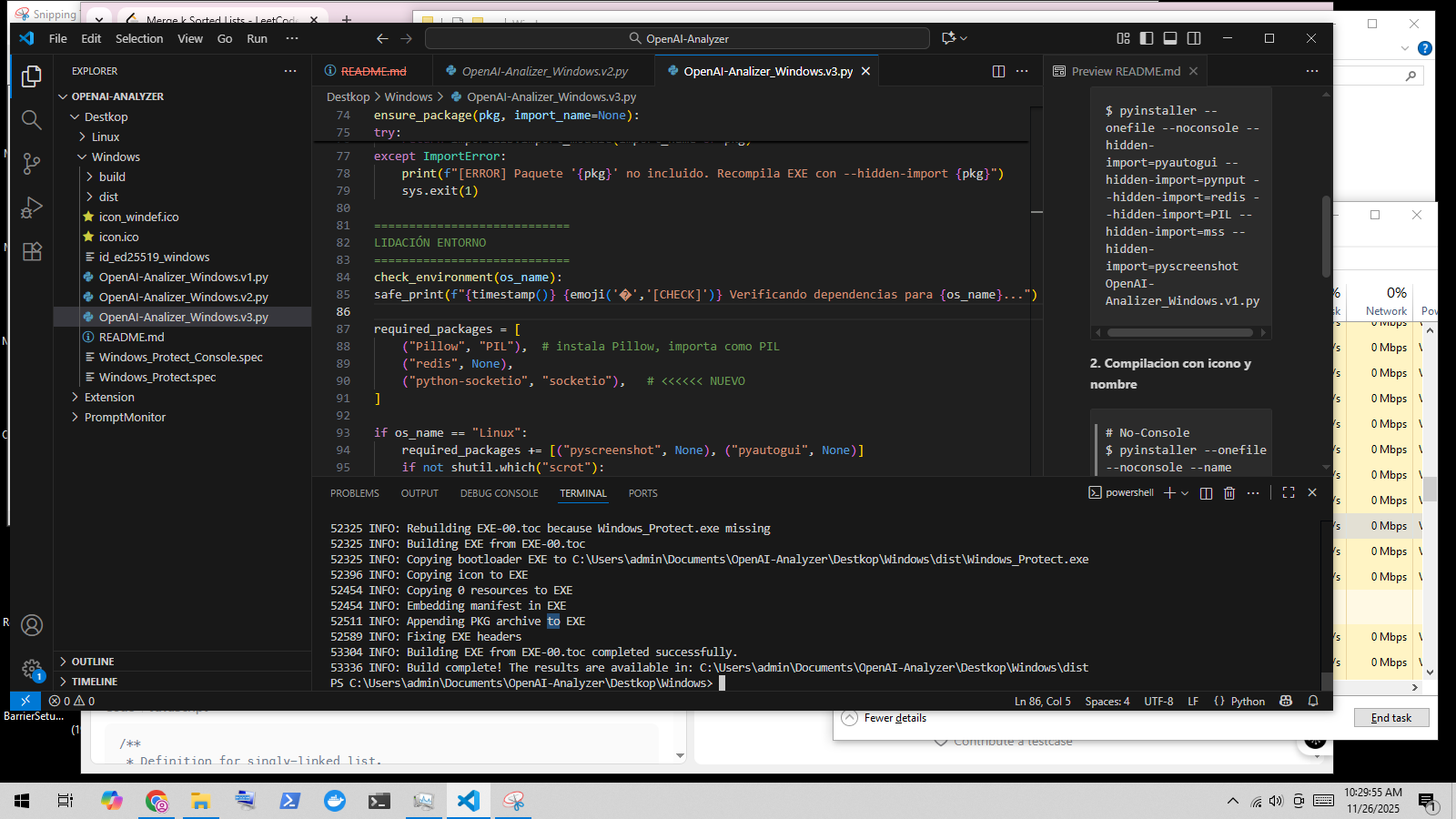This screenshot has height=819, width=1456.
Task: Open Source Control view
Action: point(32,164)
